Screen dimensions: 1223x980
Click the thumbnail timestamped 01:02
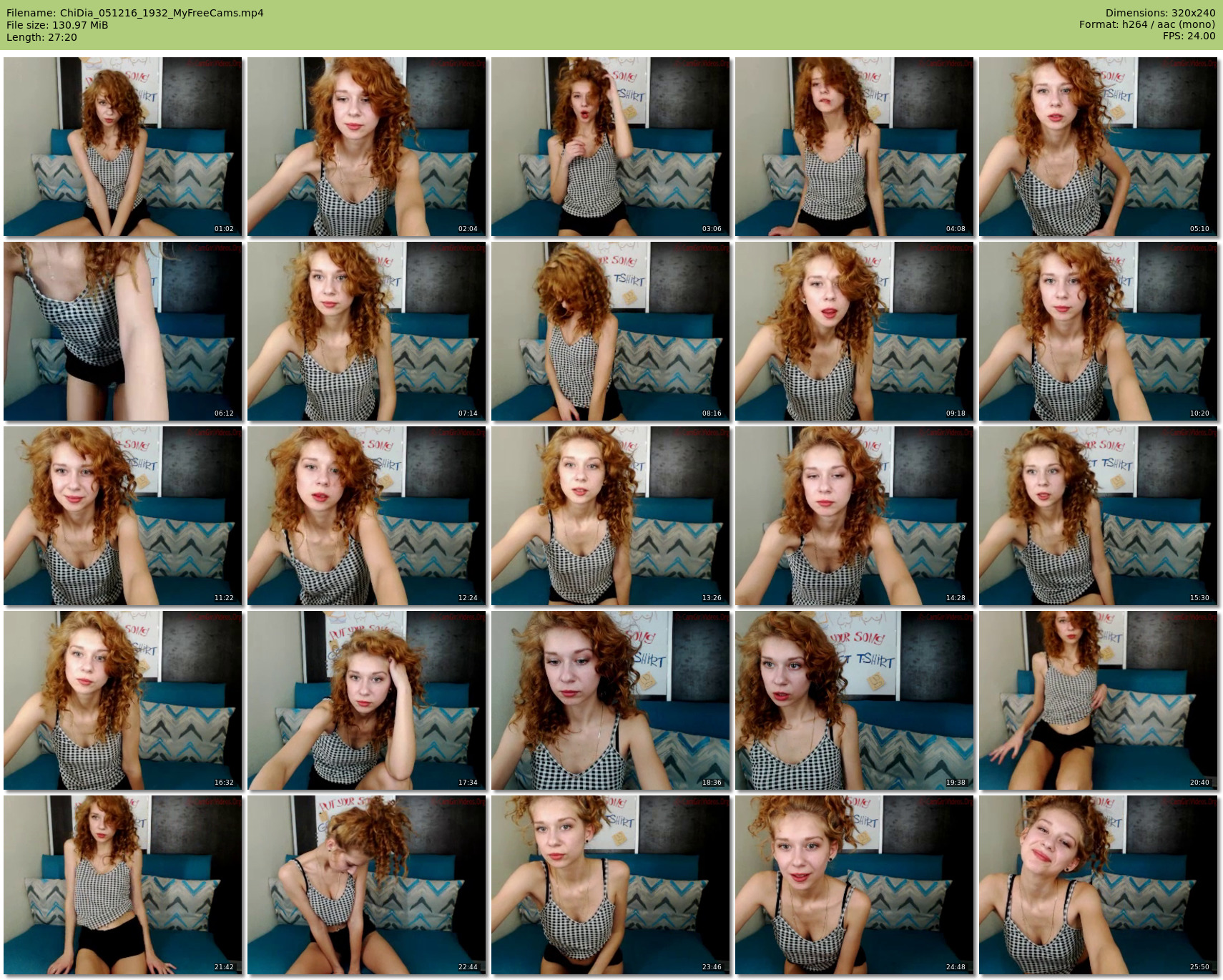tap(123, 147)
